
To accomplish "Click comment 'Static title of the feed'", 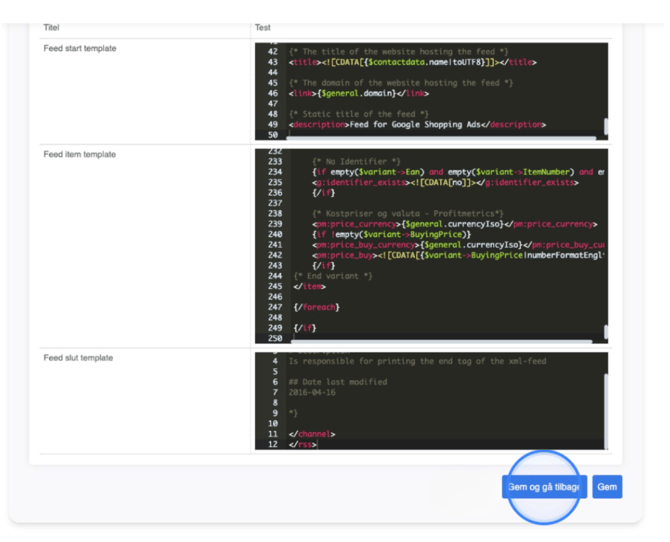I will pos(359,114).
